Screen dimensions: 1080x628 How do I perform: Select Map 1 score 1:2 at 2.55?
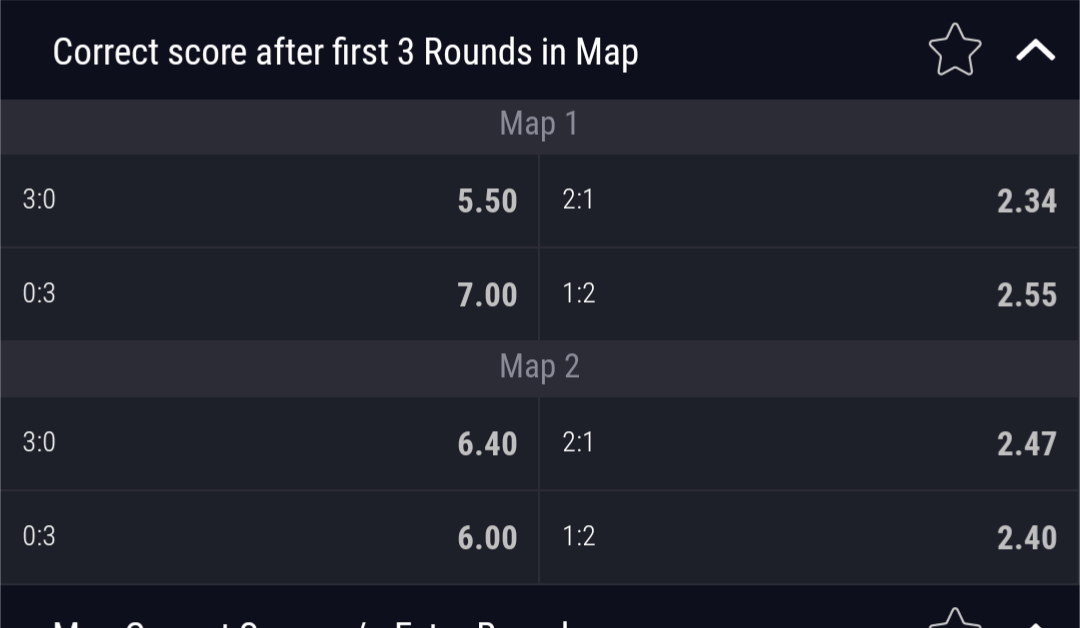pos(809,294)
